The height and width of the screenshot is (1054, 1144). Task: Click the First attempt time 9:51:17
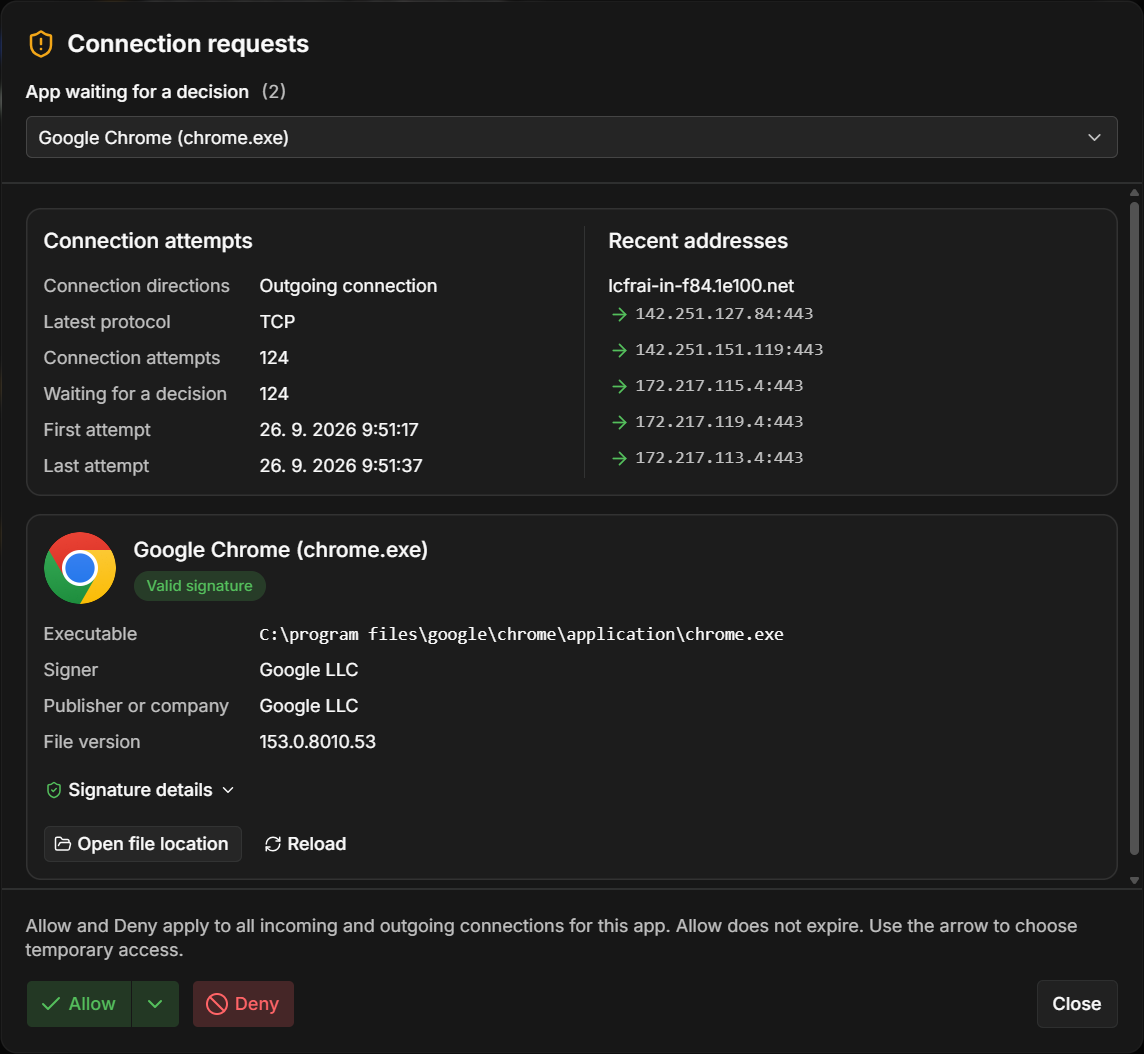pyautogui.click(x=389, y=430)
